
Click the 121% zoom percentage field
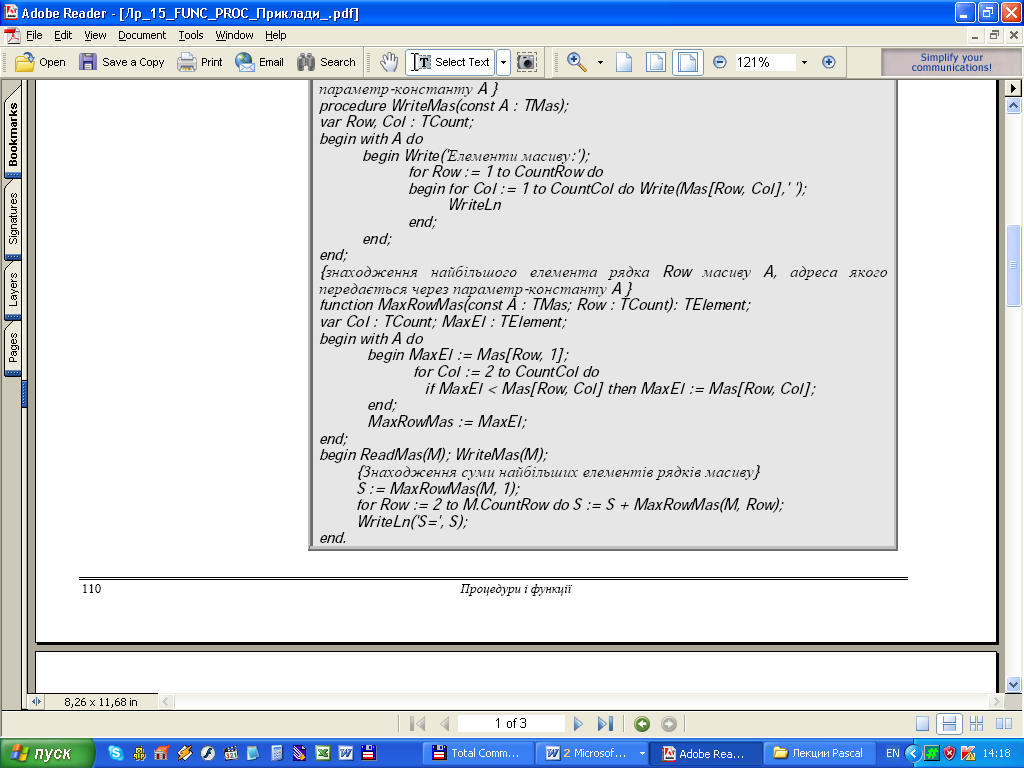(765, 62)
